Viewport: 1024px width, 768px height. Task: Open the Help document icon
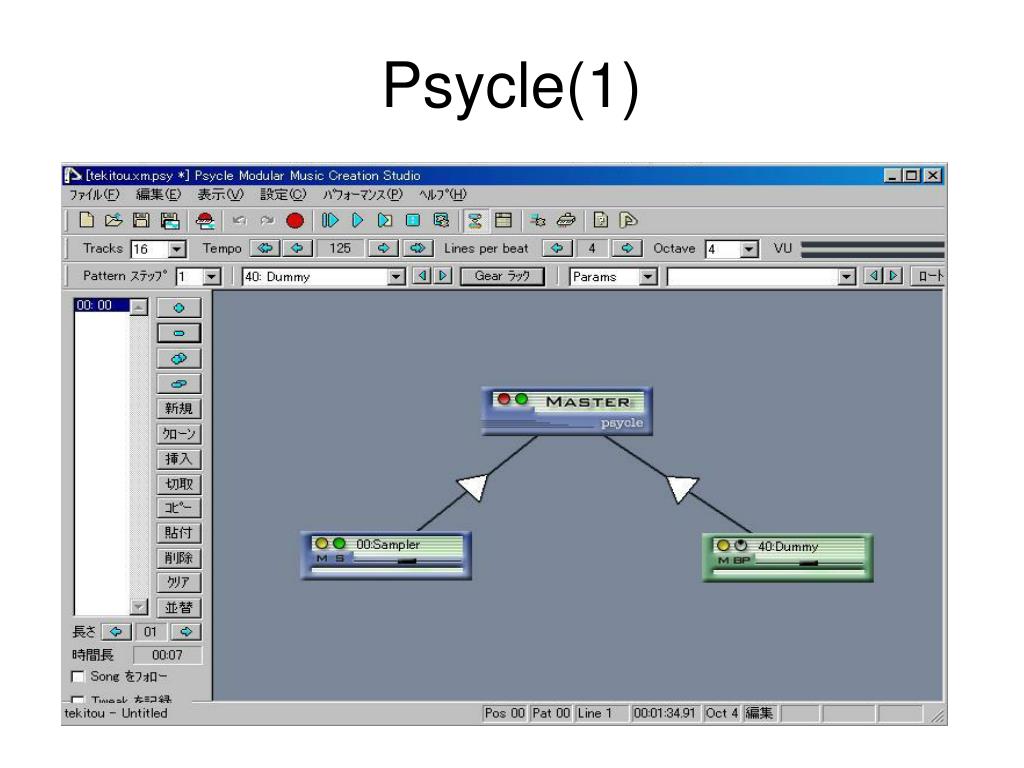pyautogui.click(x=600, y=221)
